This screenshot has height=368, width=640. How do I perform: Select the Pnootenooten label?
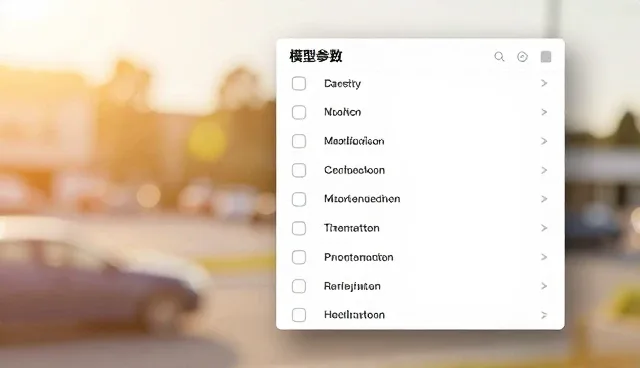(x=359, y=257)
